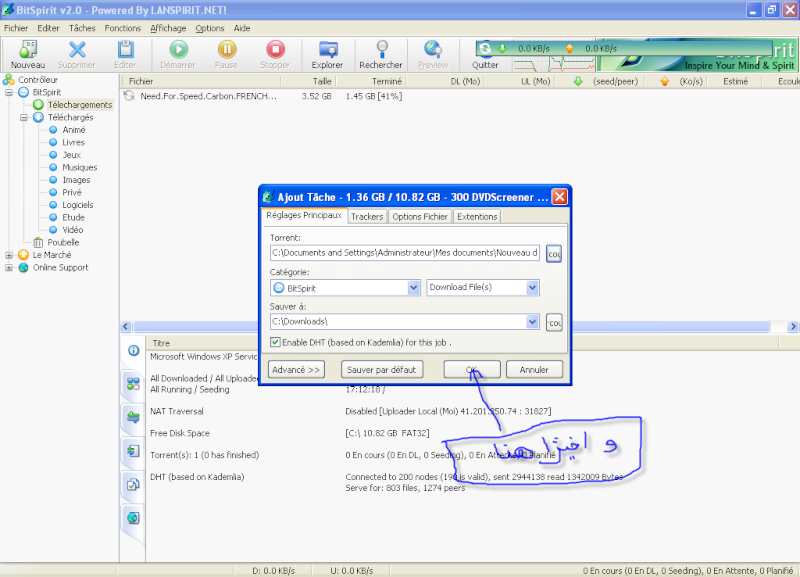Click the Rechercher search icon
Viewport: 800px width, 577px height.
point(382,50)
